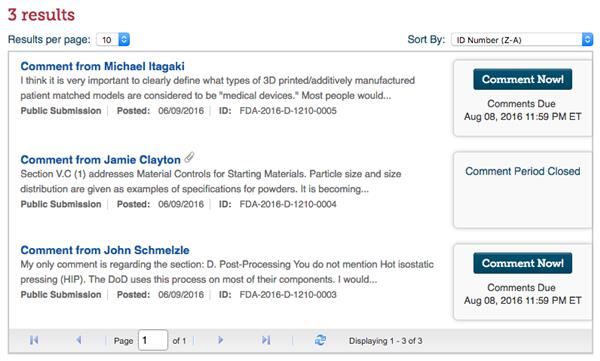Click the Displaying 1 - 3 of 3 text
Screen dimensions: 600x361
[385, 341]
